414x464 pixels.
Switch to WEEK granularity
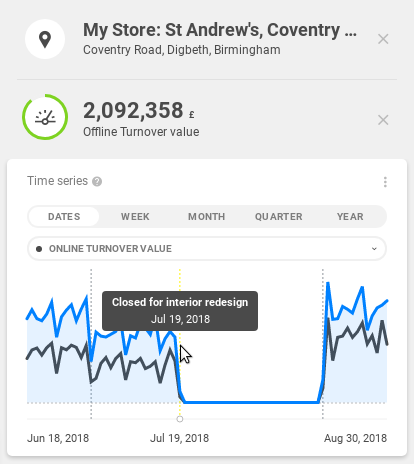tap(135, 217)
